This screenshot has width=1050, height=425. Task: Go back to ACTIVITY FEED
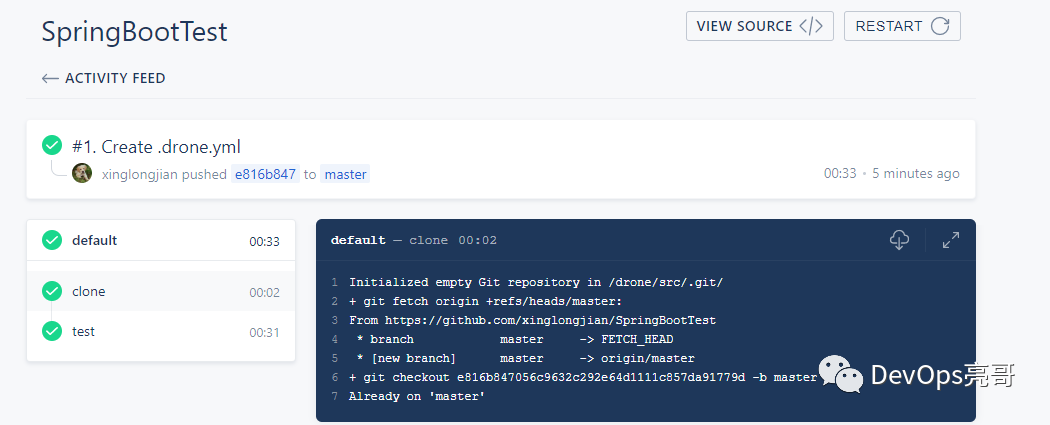(103, 78)
